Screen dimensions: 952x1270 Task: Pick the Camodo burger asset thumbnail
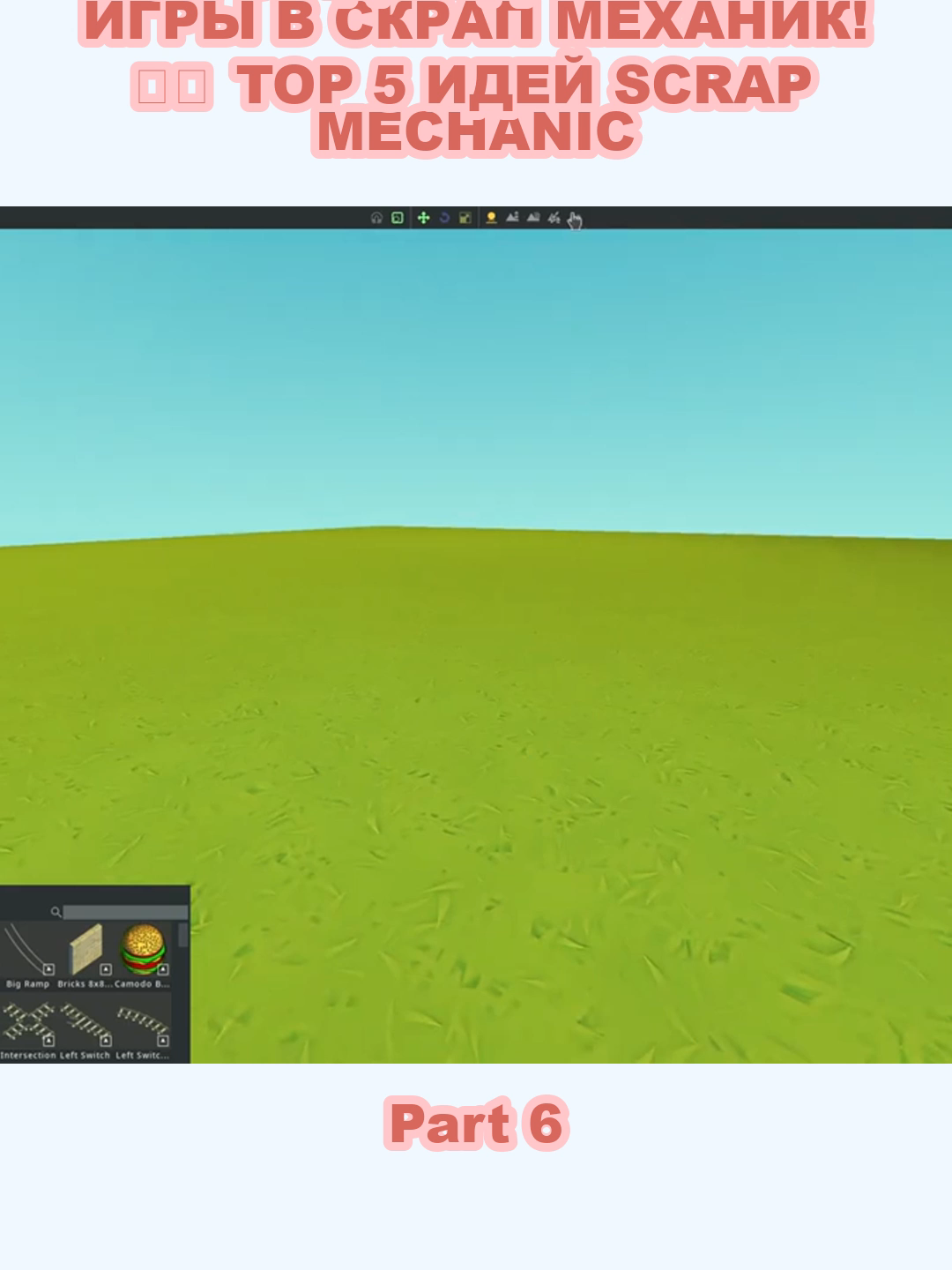[x=143, y=949]
